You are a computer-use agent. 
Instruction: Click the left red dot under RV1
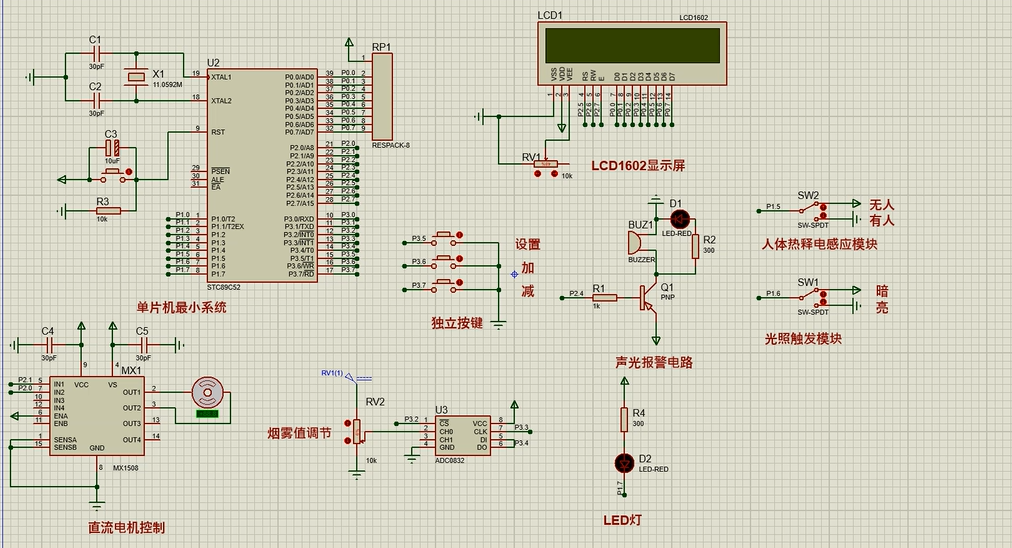point(540,175)
